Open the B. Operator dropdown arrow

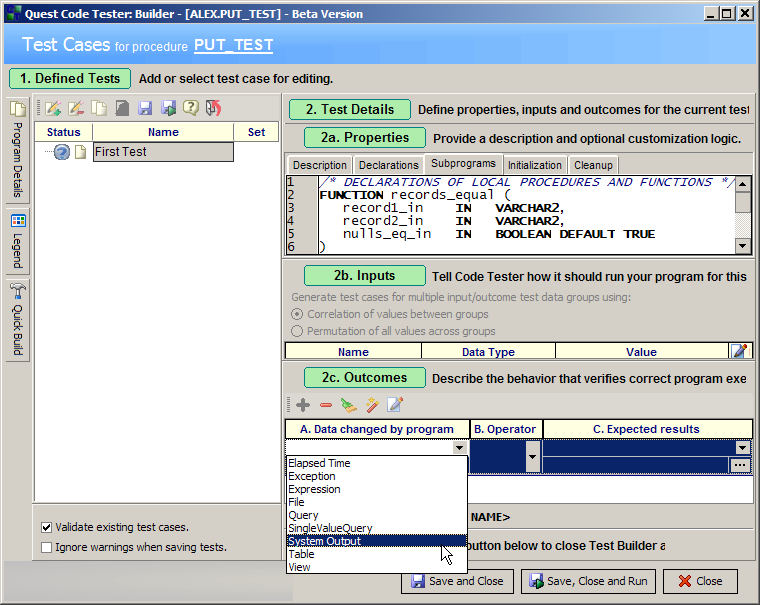532,456
